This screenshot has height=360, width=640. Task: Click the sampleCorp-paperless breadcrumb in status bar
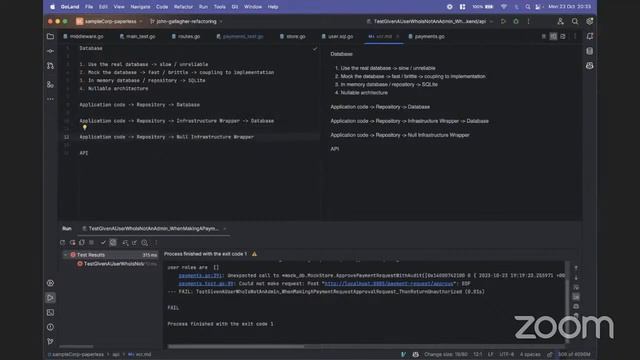pos(76,354)
